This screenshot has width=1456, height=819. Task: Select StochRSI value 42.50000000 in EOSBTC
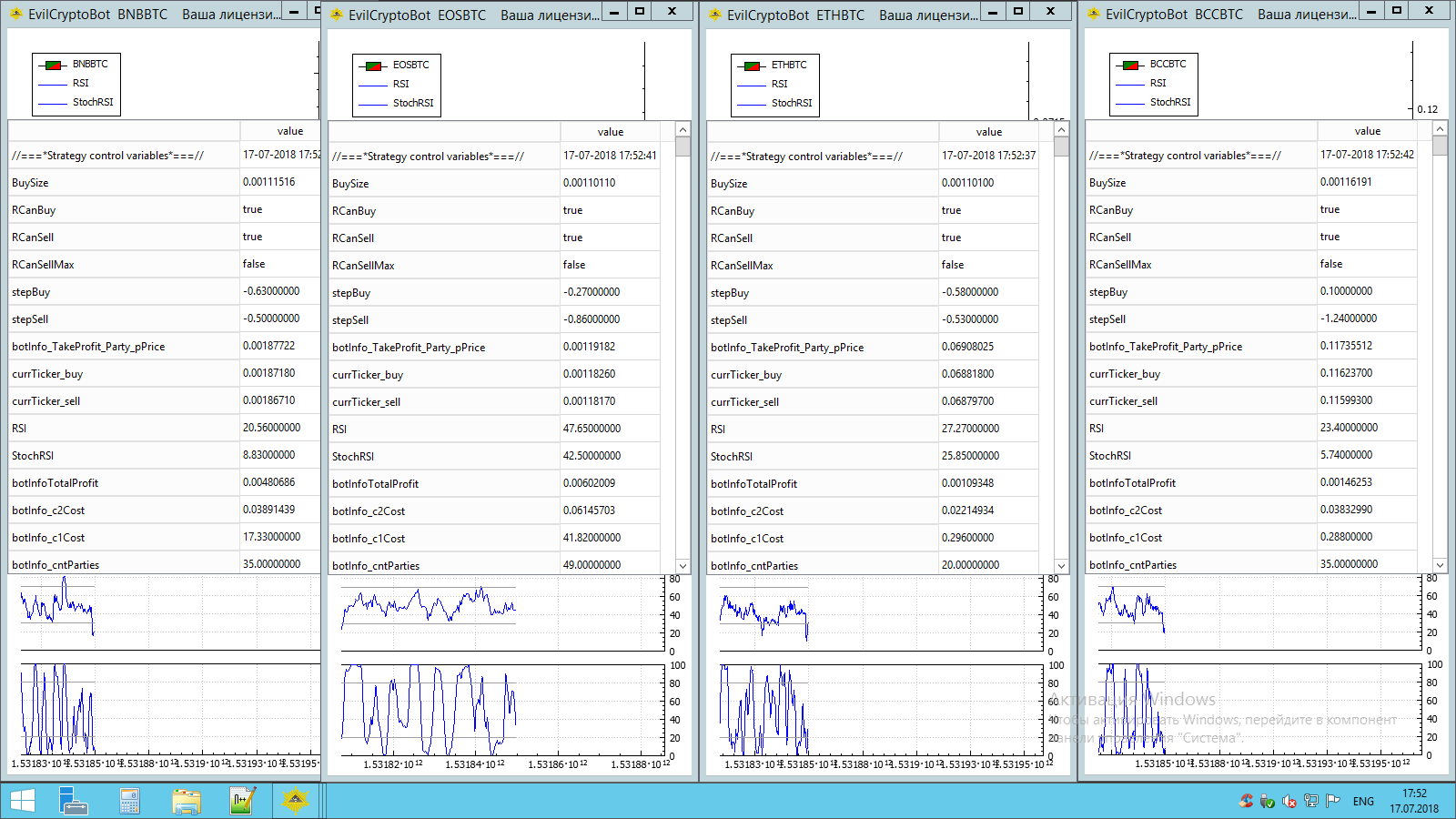(x=591, y=456)
